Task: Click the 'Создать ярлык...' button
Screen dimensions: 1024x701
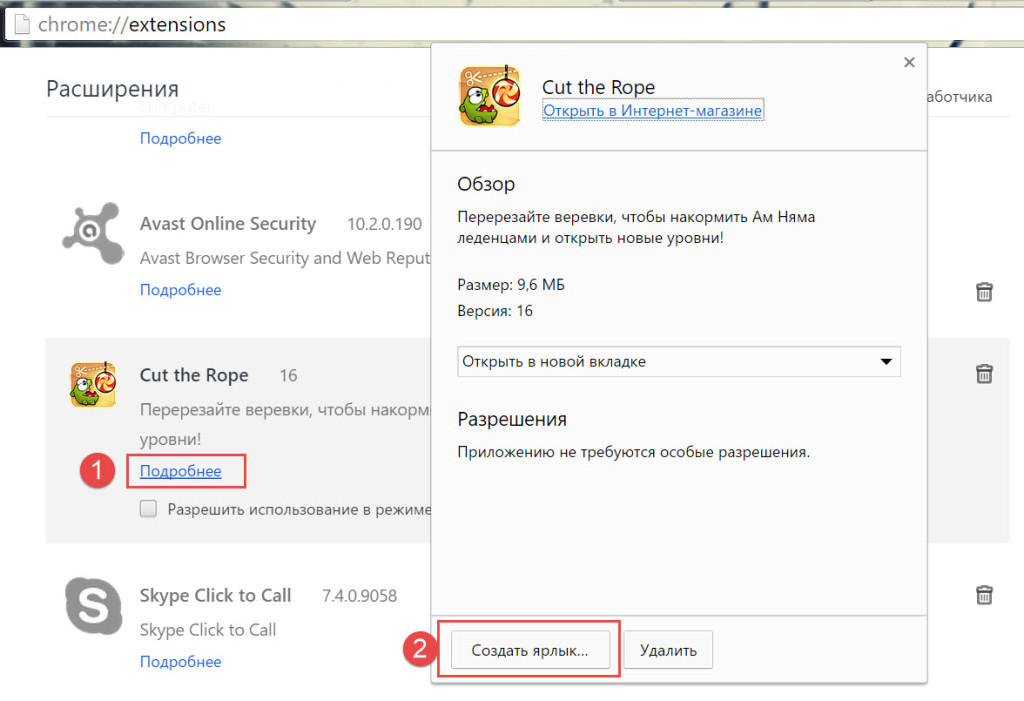Action: 530,650
